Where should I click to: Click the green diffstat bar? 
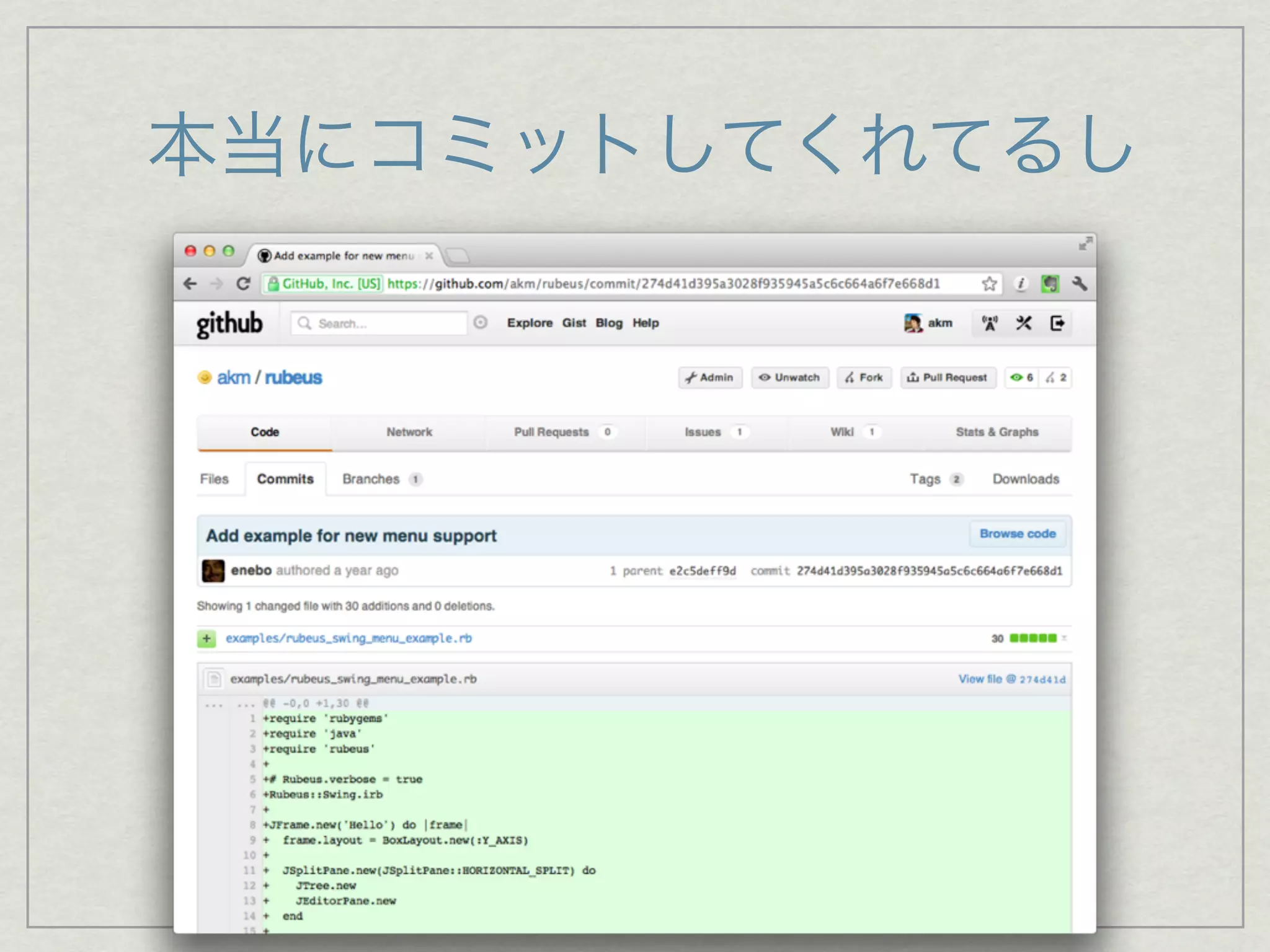pos(1032,638)
